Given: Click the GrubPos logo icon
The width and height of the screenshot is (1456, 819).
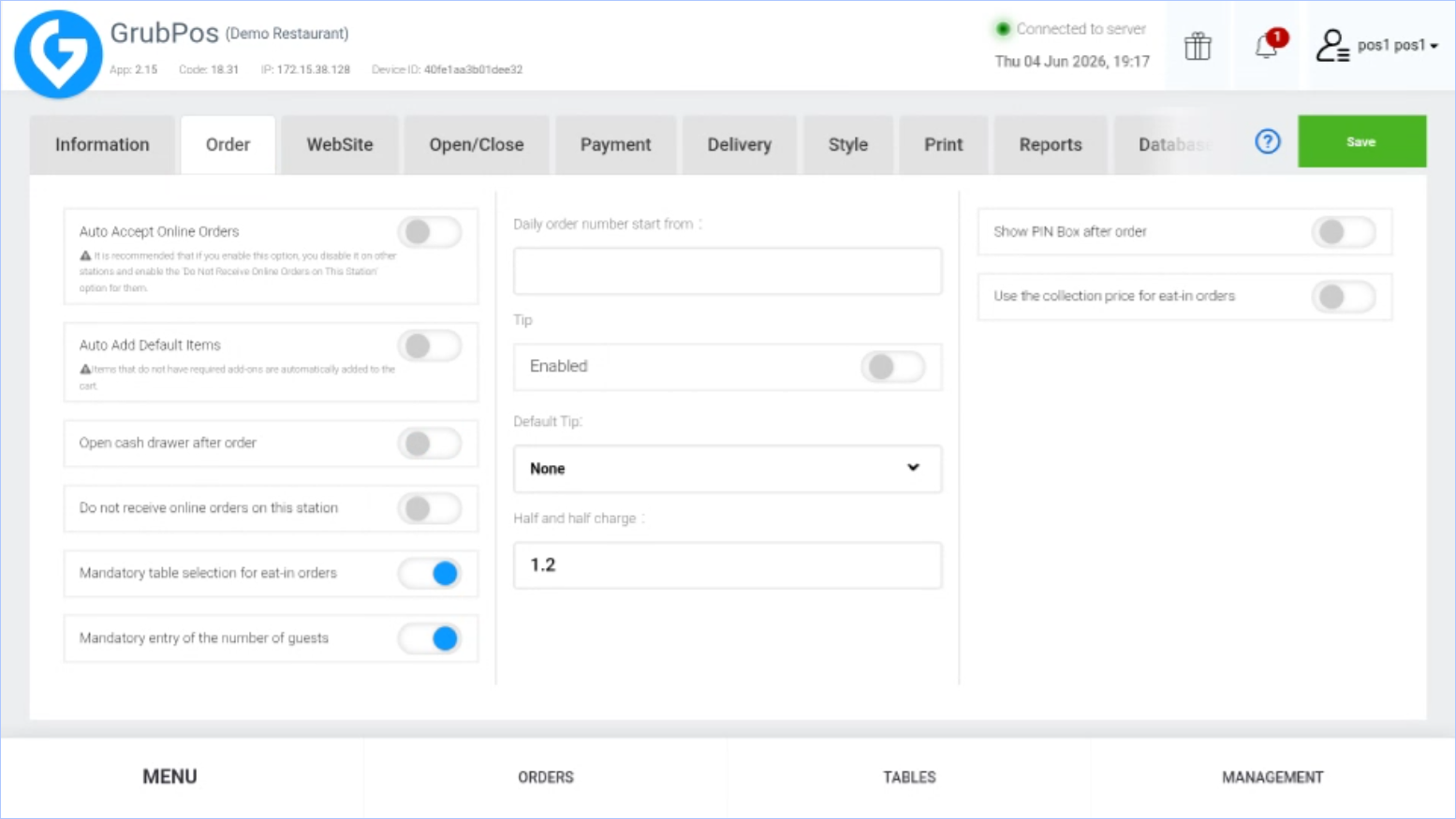Looking at the screenshot, I should [58, 54].
